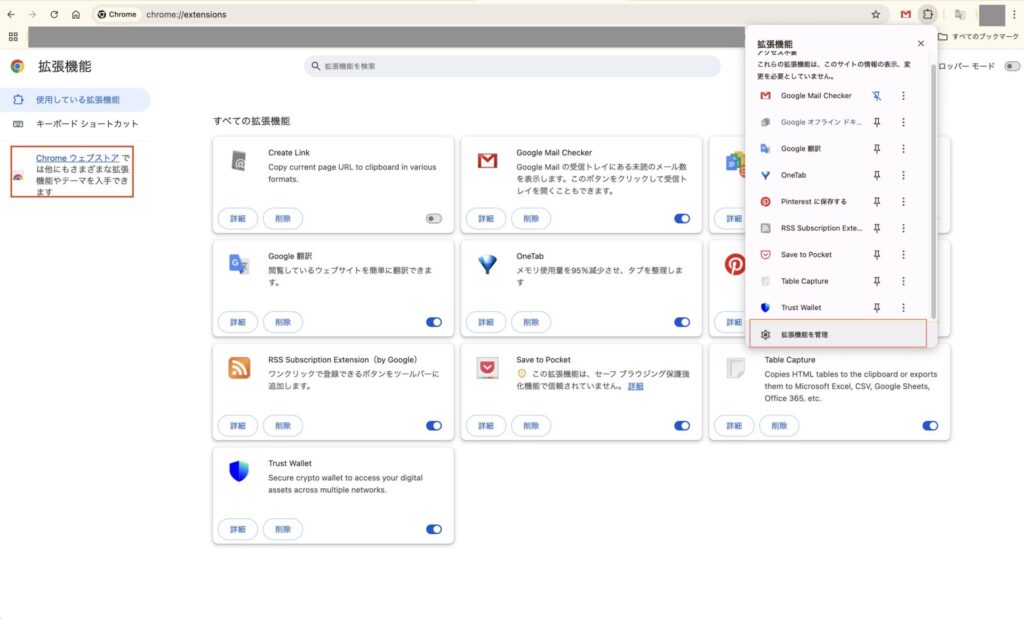Unpin Google Mail Checker in extensions popup
The width and height of the screenshot is (1024, 619).
pos(876,96)
